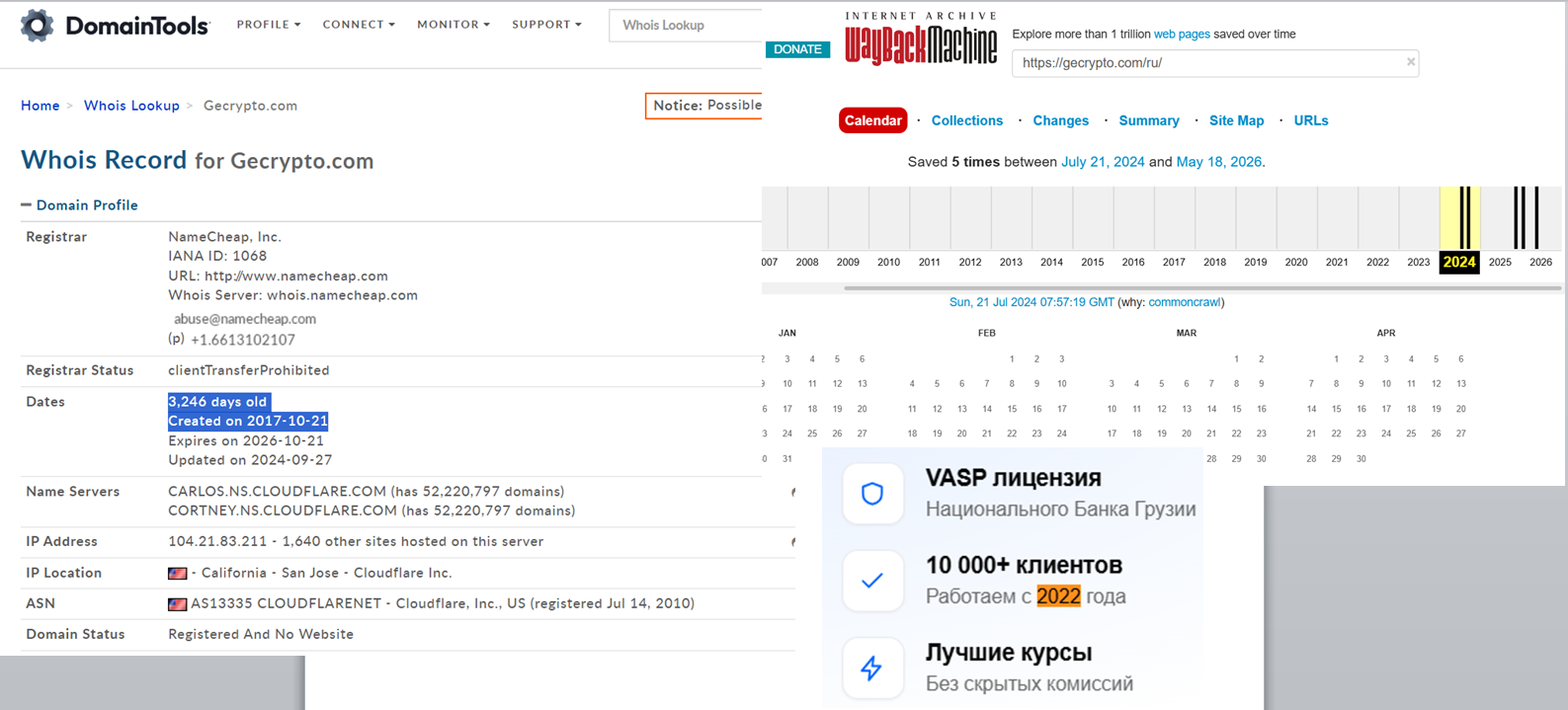The image size is (1568, 710).
Task: Click the CARLOS.NS.CLOUDFLARE.COM name server
Action: coord(277,492)
